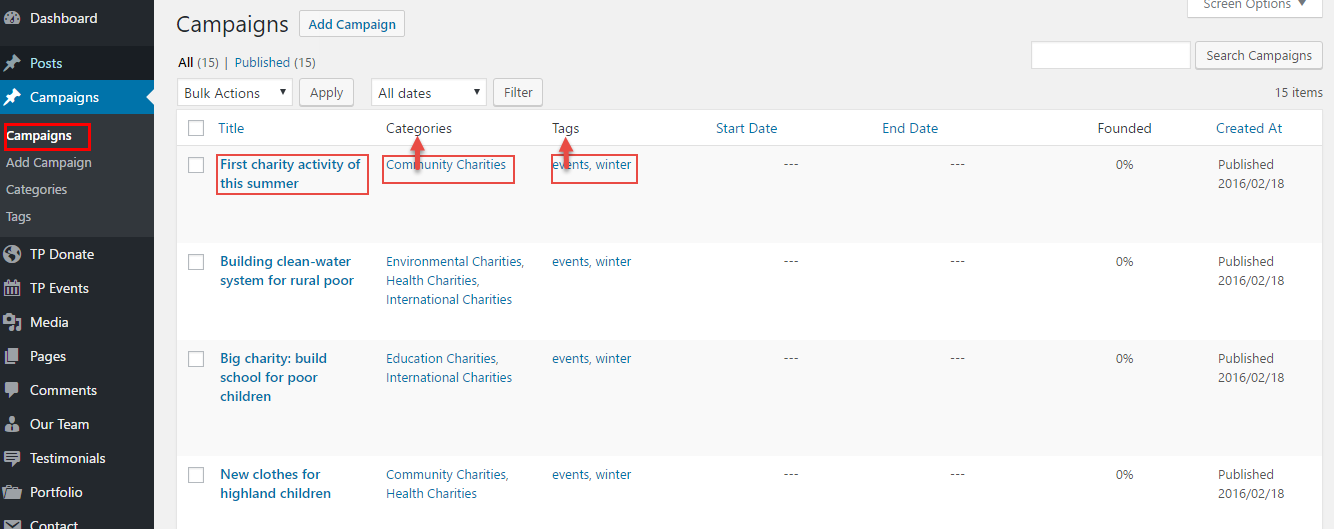Click the TP Events calendar icon
1334x529 pixels.
coord(12,288)
